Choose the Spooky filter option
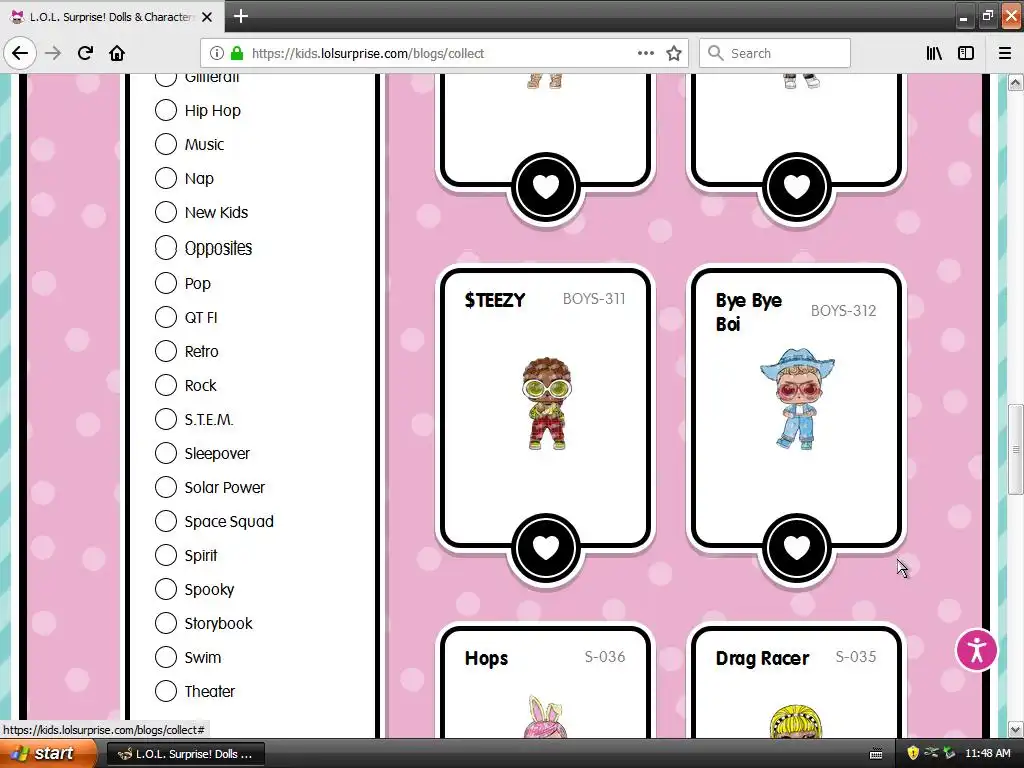The height and width of the screenshot is (768, 1024). [x=166, y=588]
